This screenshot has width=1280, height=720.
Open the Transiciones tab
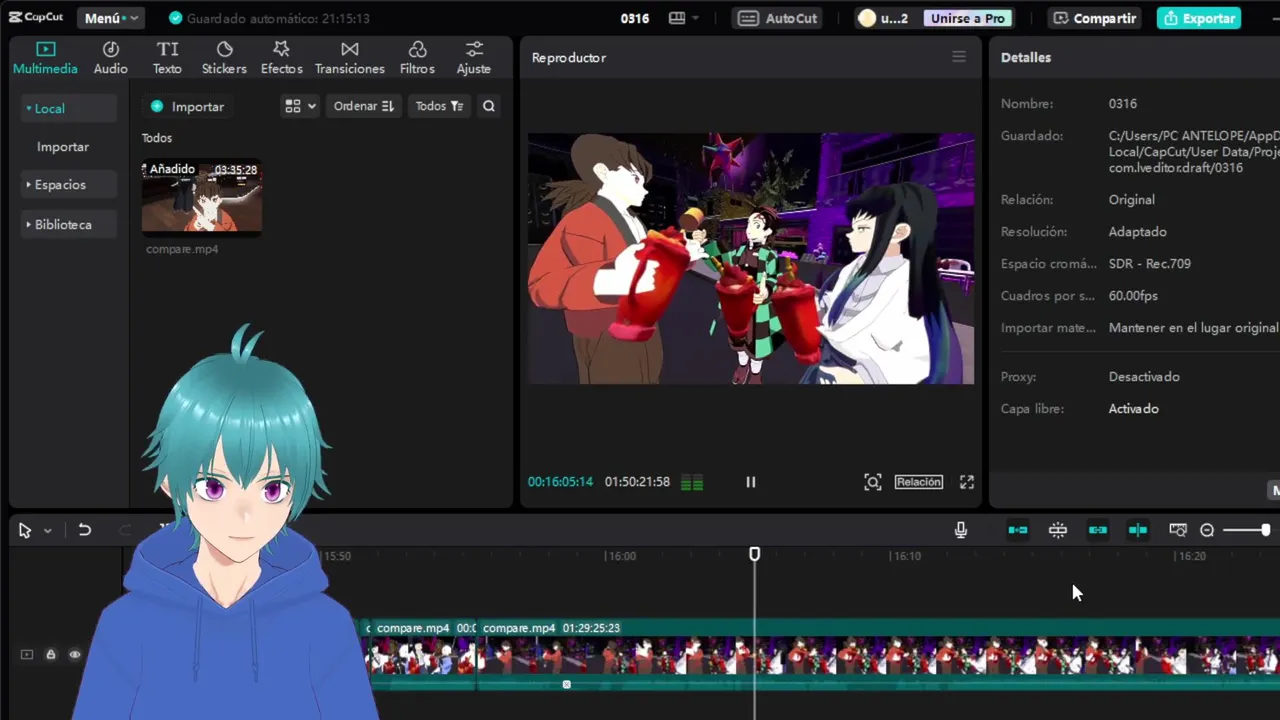point(349,58)
